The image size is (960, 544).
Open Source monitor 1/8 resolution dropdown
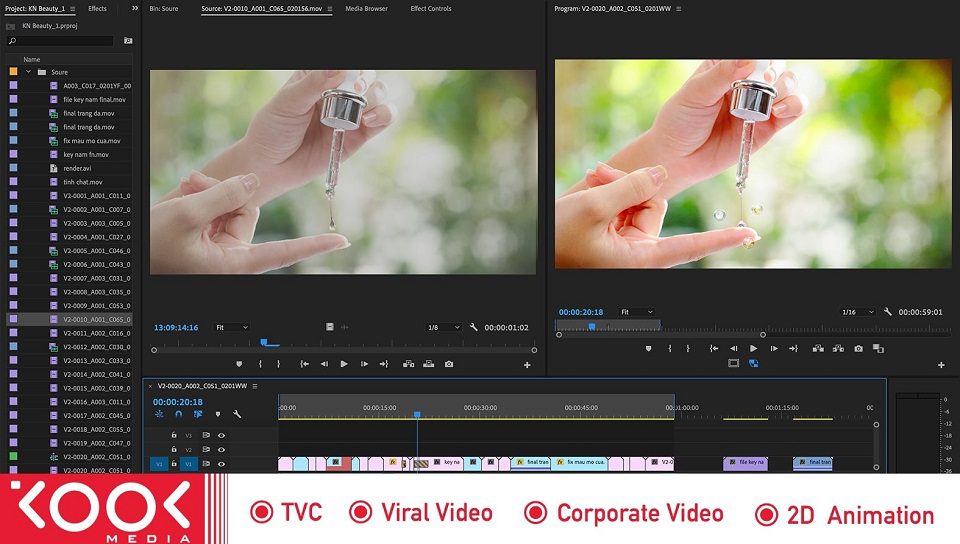444,327
